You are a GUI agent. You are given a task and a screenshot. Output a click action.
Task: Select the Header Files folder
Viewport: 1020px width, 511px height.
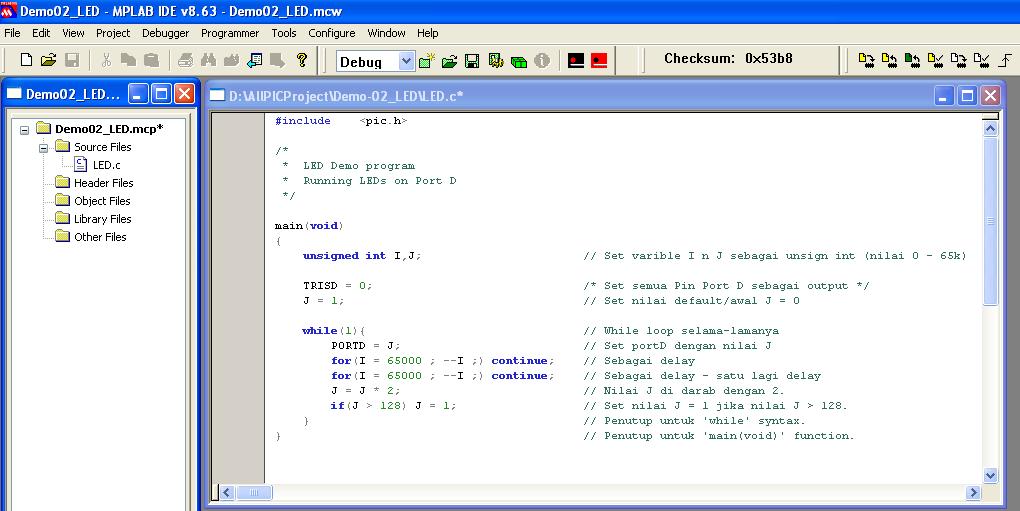point(103,183)
